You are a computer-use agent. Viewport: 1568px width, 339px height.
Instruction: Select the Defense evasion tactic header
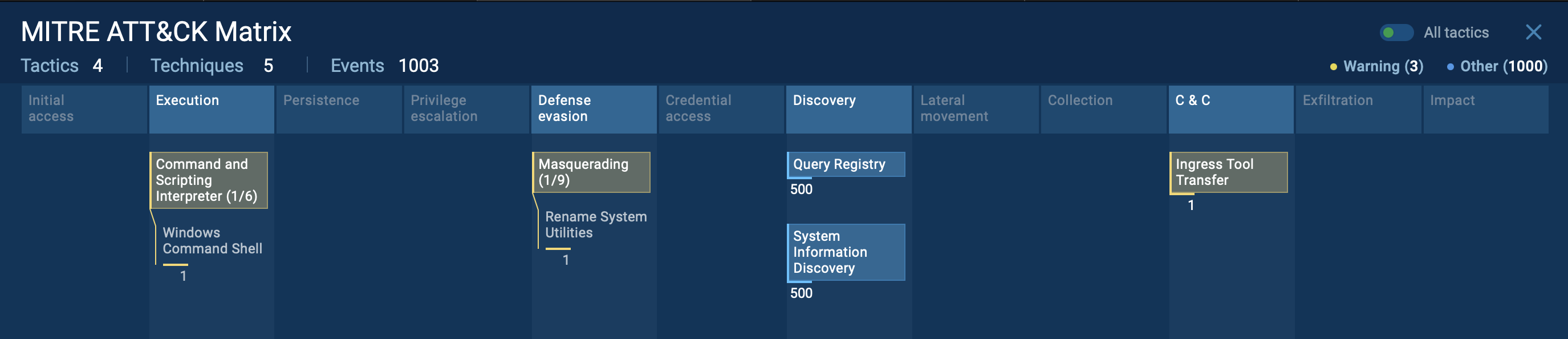click(x=594, y=108)
